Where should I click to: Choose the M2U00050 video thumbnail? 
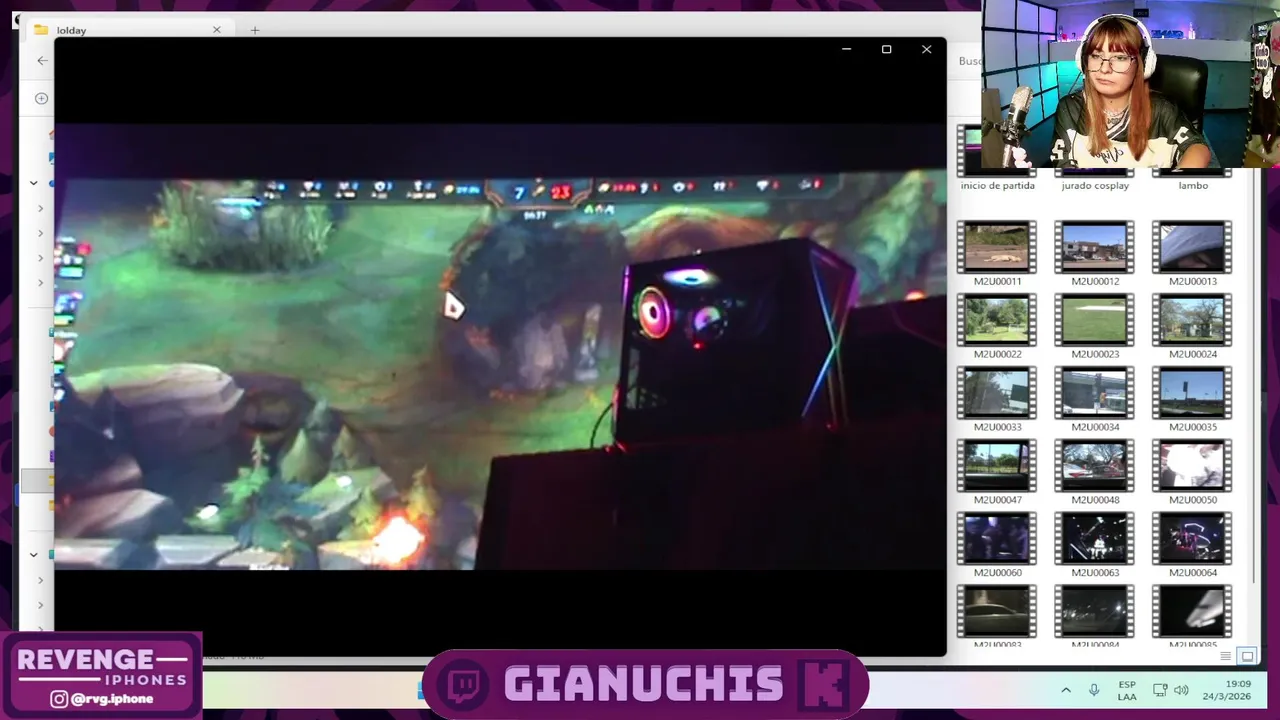tap(1192, 466)
